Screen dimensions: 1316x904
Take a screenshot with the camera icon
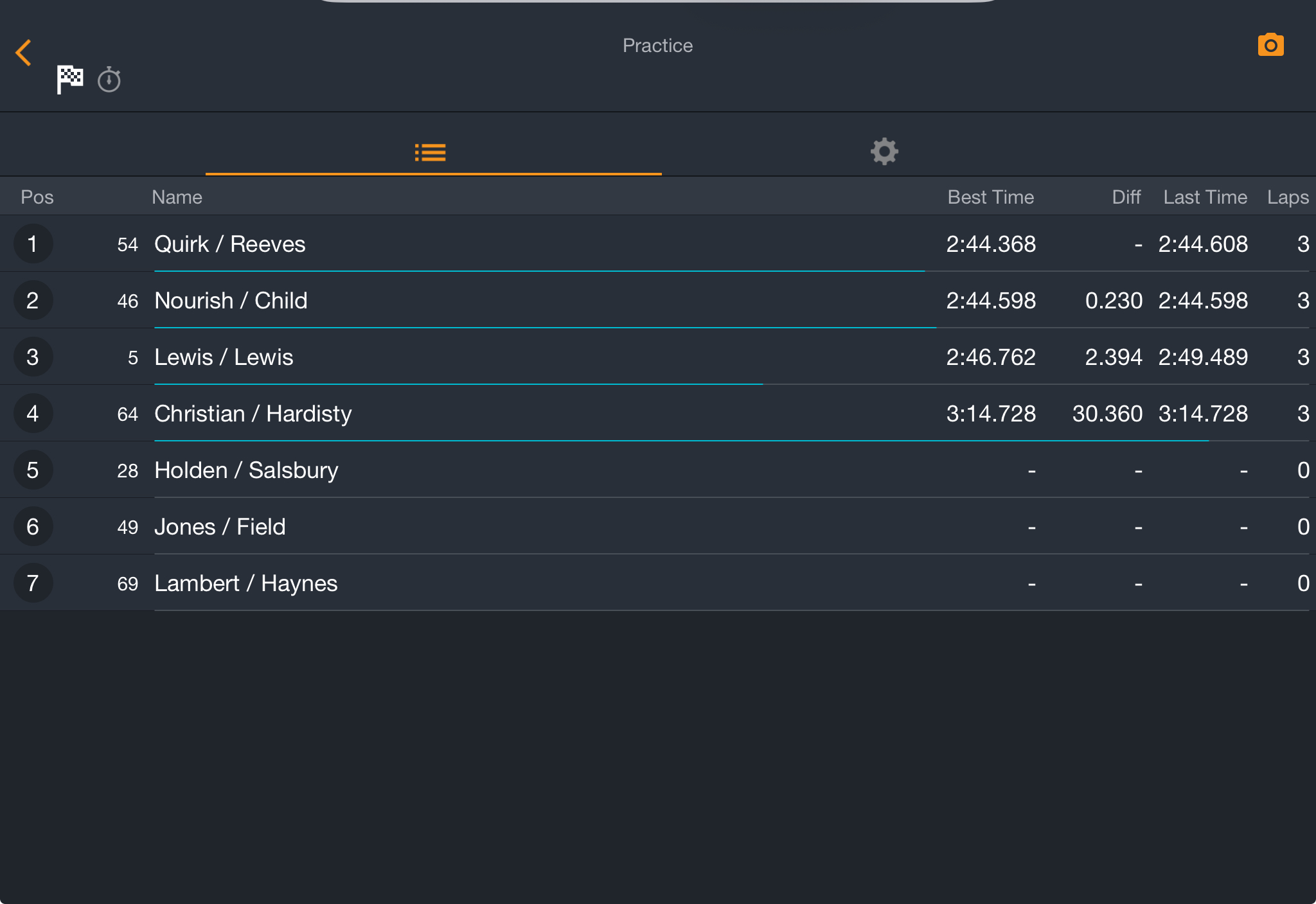[1270, 45]
